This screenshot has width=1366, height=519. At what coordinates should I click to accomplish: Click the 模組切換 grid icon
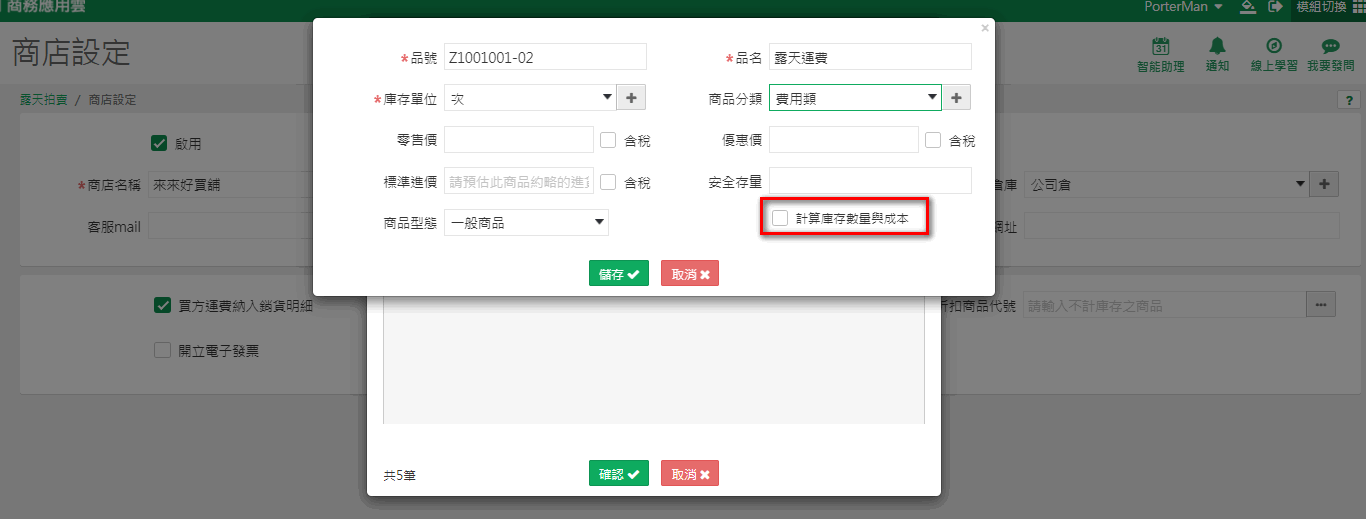[x=1358, y=7]
